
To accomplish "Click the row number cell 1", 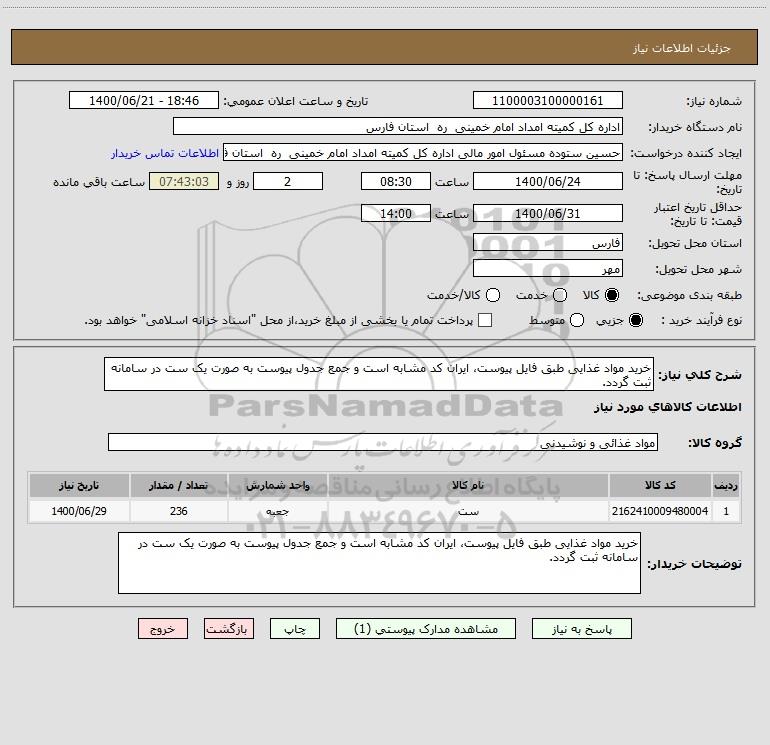I will point(726,511).
